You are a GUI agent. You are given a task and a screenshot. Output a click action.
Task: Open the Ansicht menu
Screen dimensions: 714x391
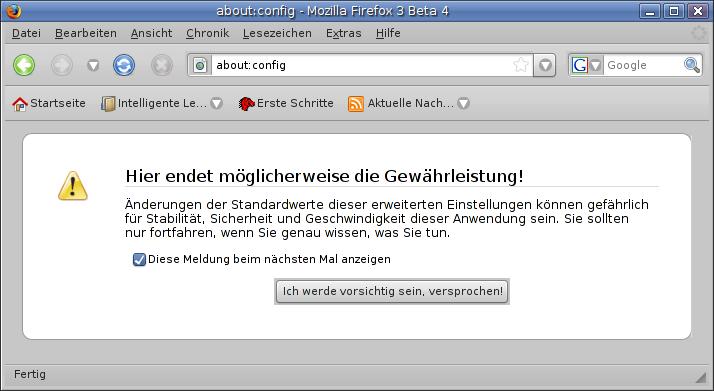point(151,33)
